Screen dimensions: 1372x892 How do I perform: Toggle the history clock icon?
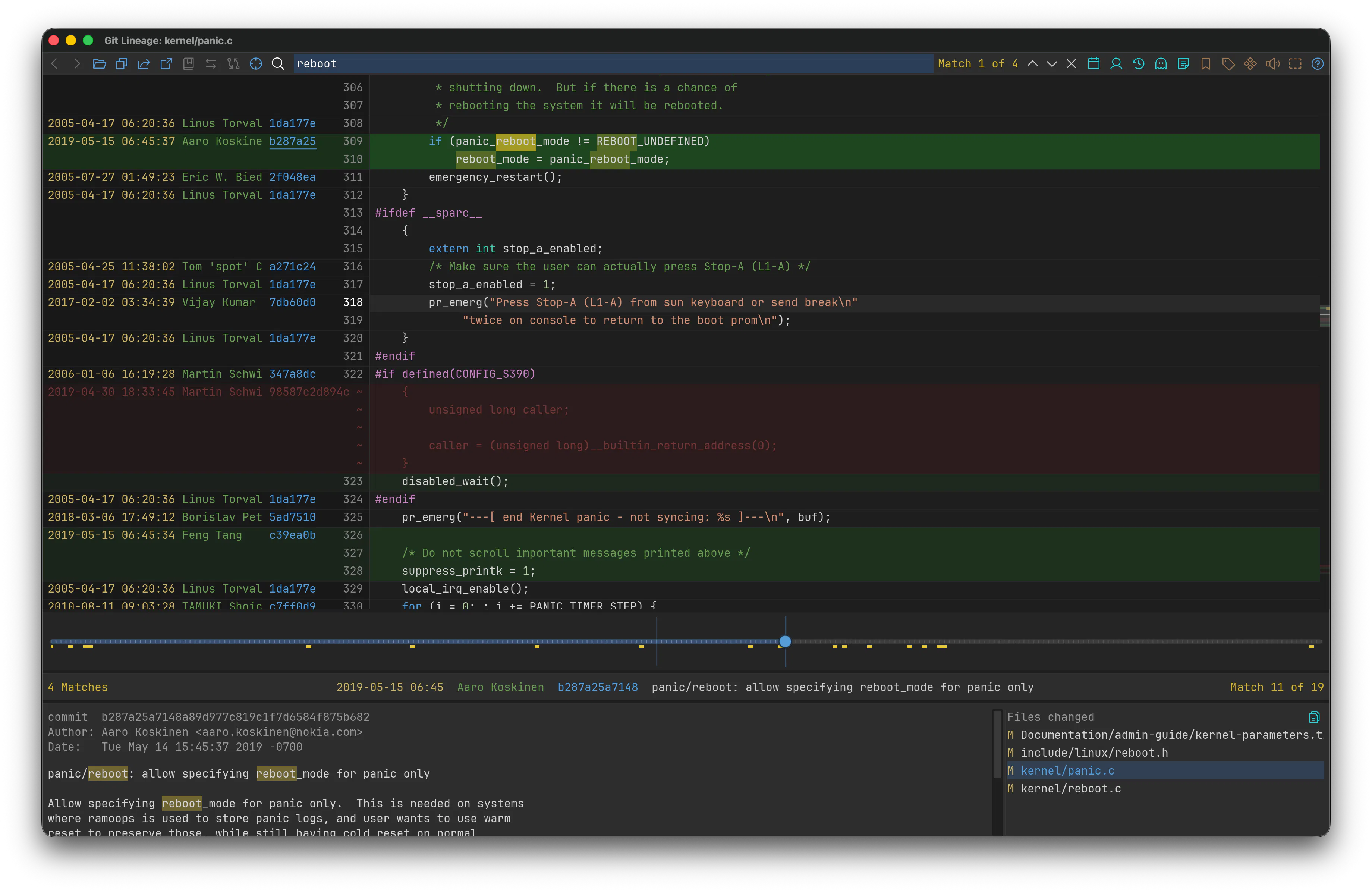click(x=1139, y=63)
